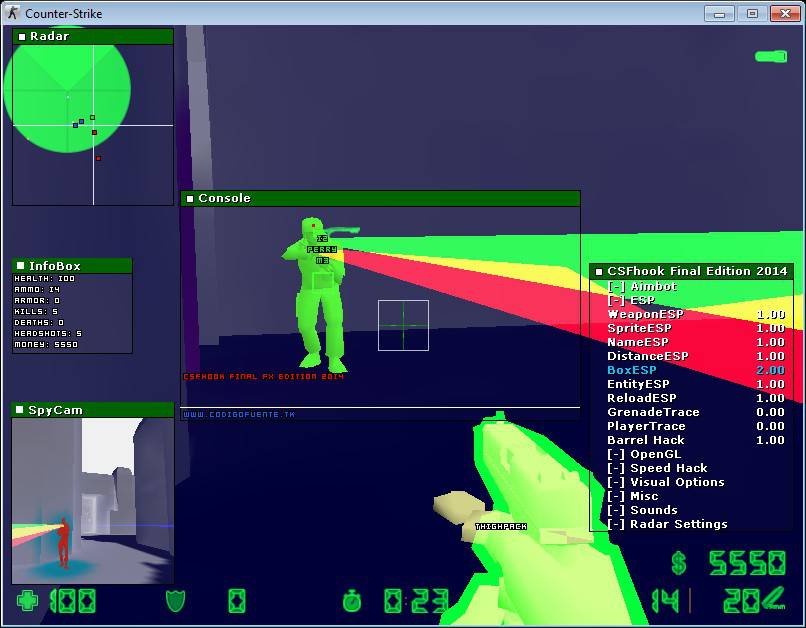Click the dollar sign money icon
This screenshot has width=806, height=628.
[x=679, y=563]
